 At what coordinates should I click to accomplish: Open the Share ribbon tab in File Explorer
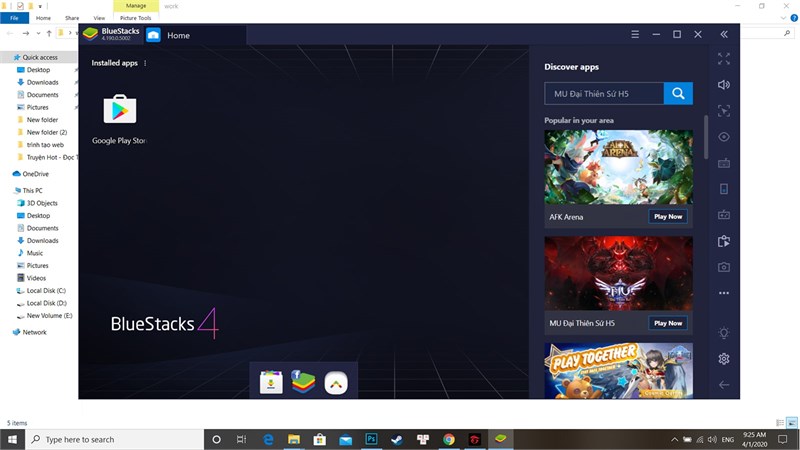(x=72, y=18)
